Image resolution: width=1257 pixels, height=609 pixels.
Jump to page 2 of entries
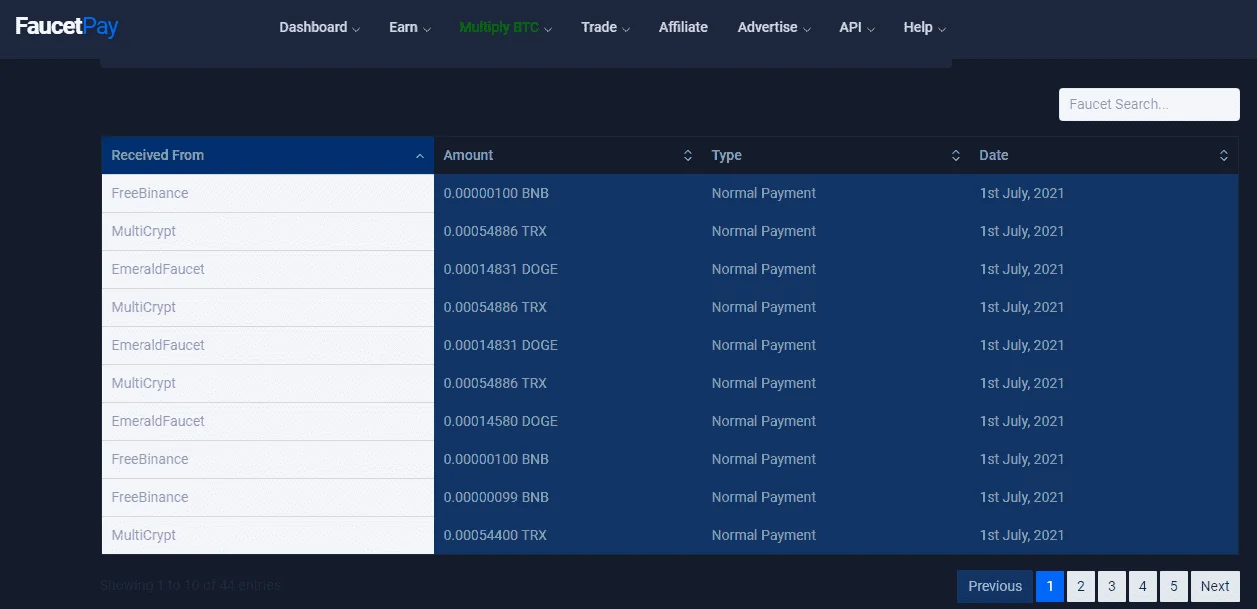(1081, 586)
